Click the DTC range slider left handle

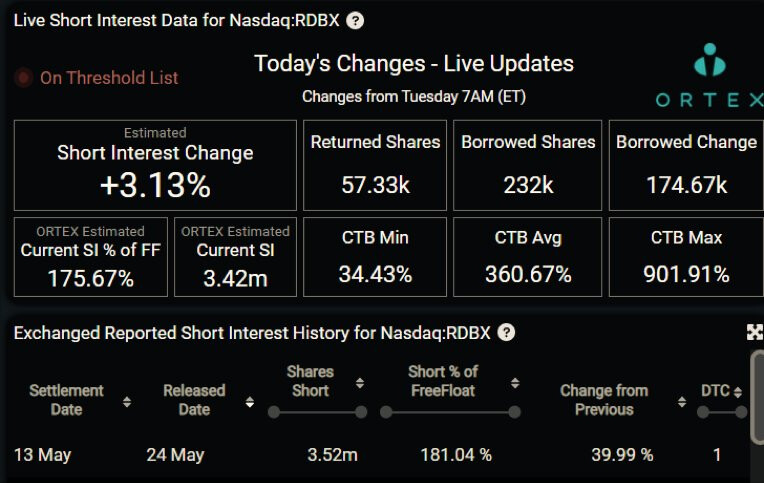point(703,412)
